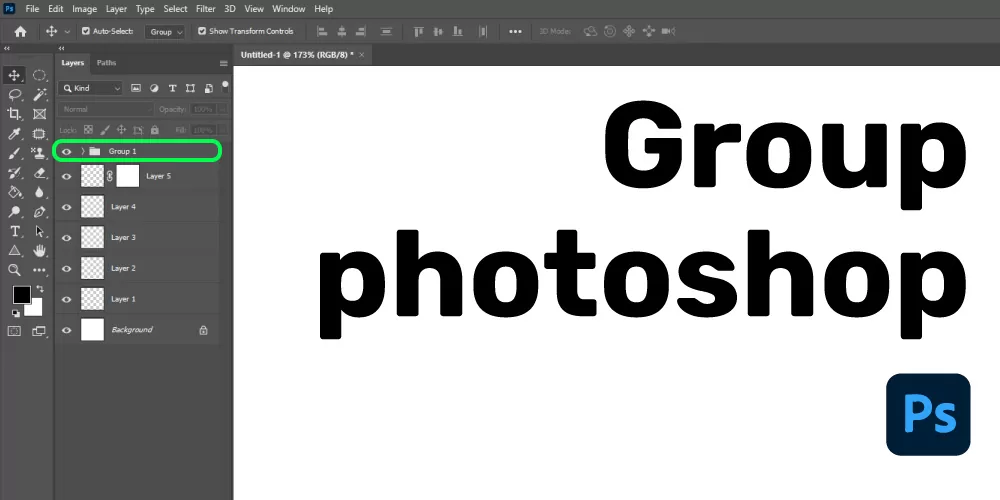Toggle layer filtering on/off switch
1000x500 pixels.
pyautogui.click(x=225, y=86)
